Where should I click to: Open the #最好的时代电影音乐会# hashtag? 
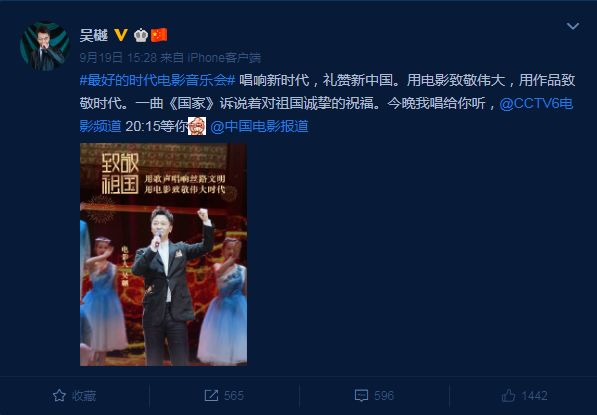[x=158, y=80]
